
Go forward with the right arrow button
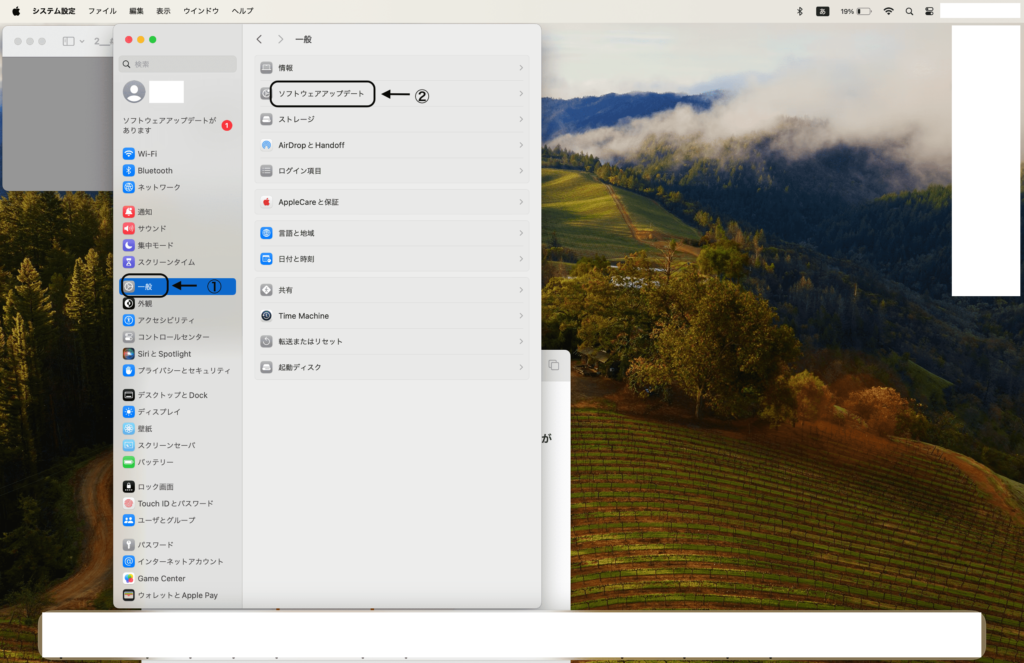click(281, 39)
